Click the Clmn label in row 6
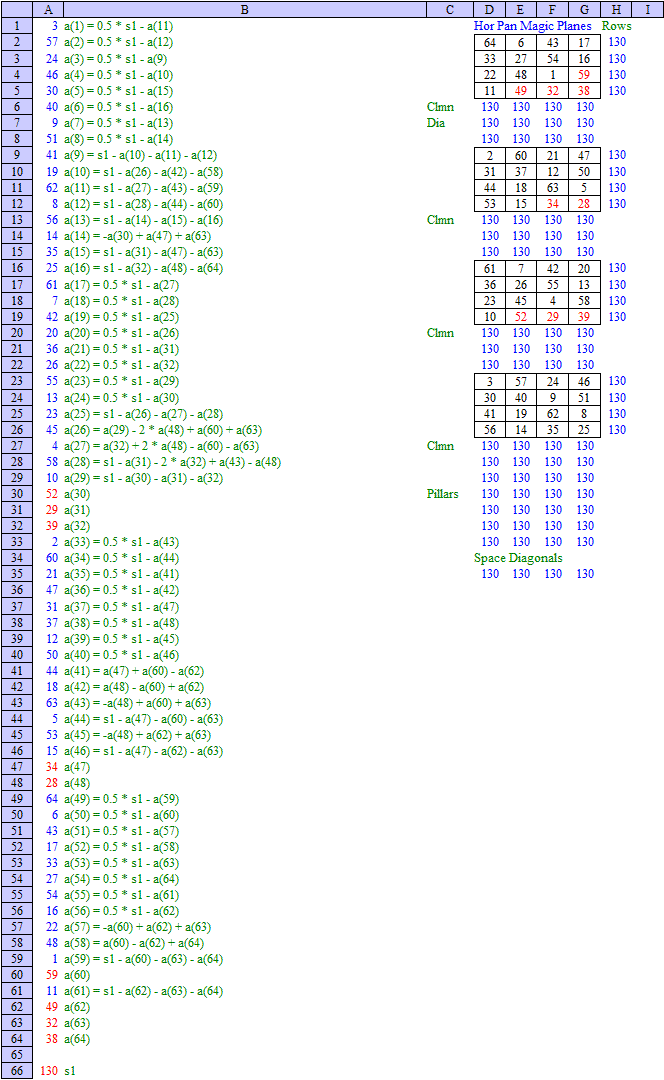664x1080 pixels. coord(440,107)
